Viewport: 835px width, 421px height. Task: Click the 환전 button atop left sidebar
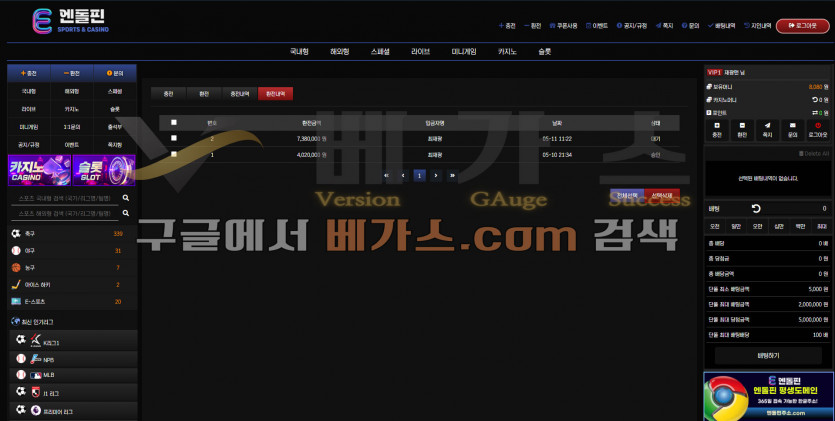[72, 73]
